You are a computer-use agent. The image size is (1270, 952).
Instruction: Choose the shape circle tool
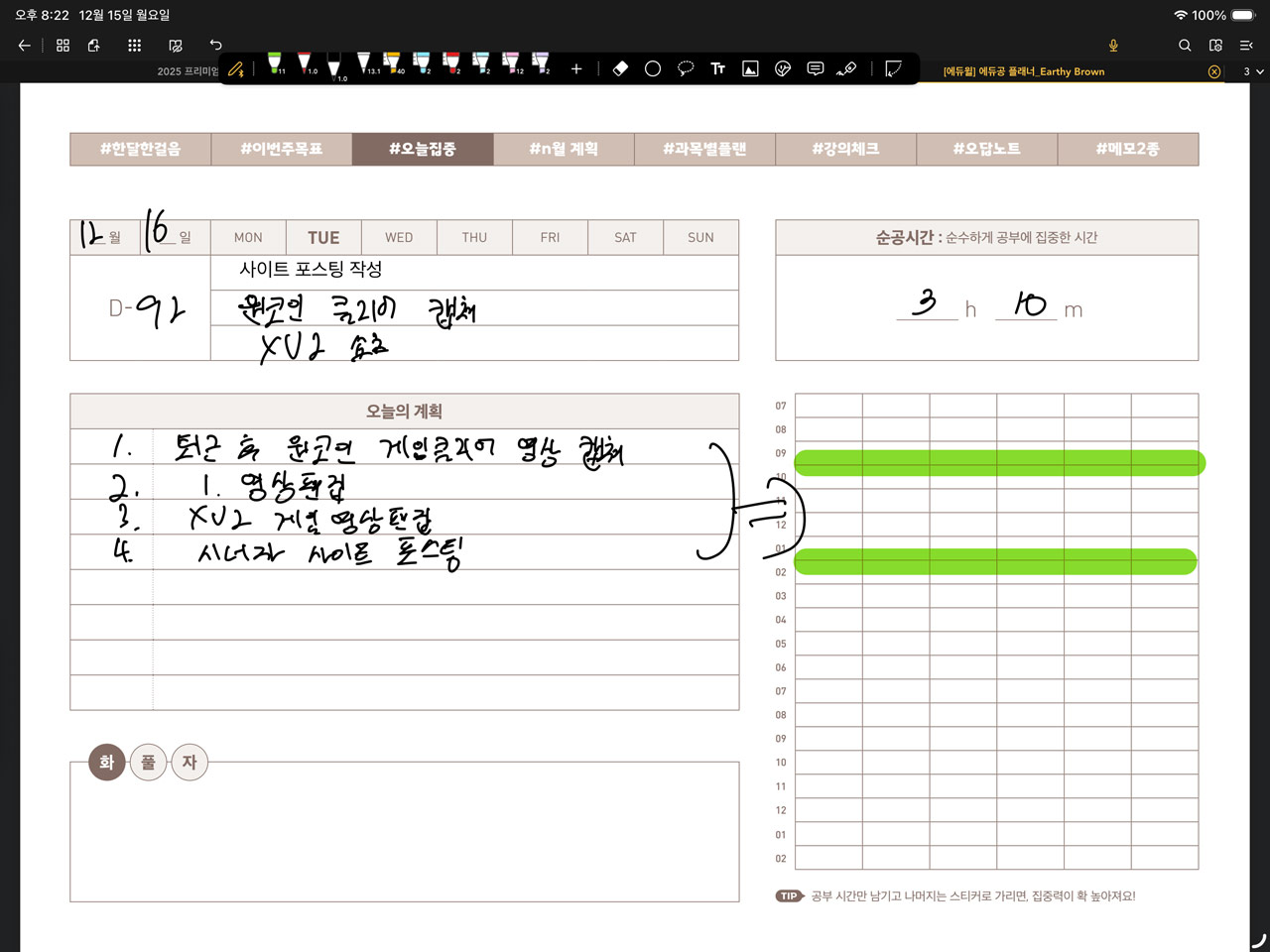click(653, 68)
